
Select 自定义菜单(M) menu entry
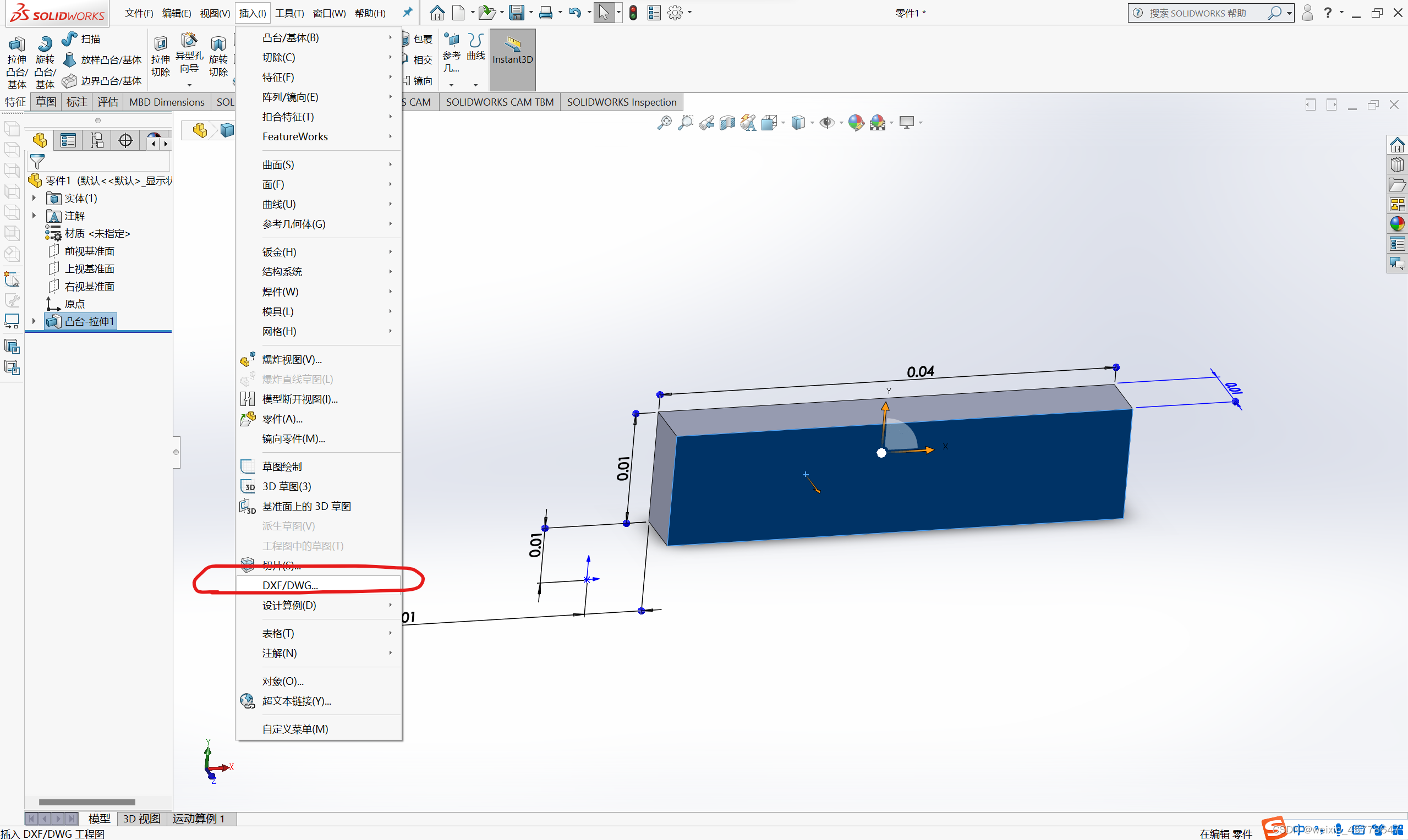click(x=295, y=729)
